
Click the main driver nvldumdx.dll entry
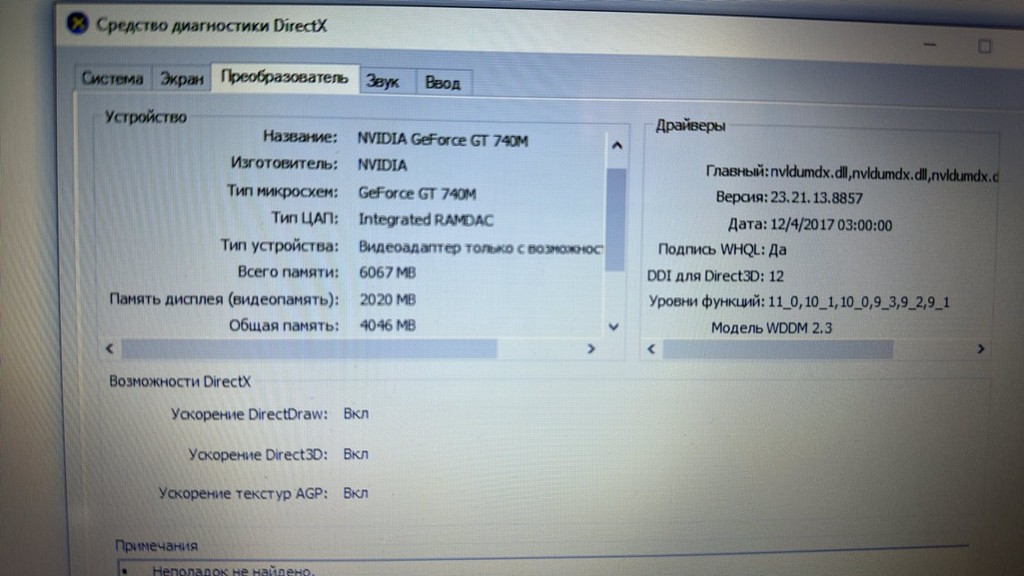coord(884,174)
